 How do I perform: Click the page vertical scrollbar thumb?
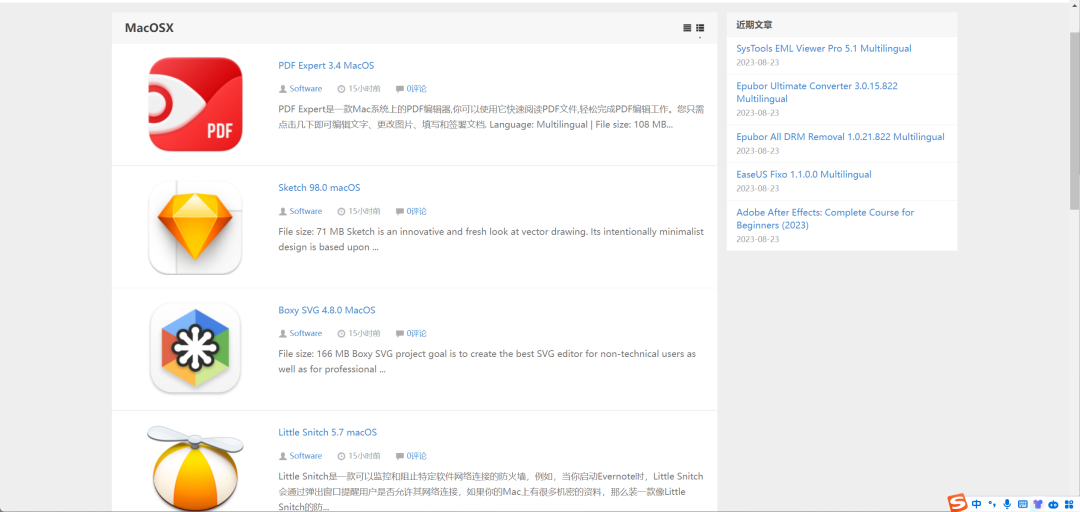pos(1074,119)
